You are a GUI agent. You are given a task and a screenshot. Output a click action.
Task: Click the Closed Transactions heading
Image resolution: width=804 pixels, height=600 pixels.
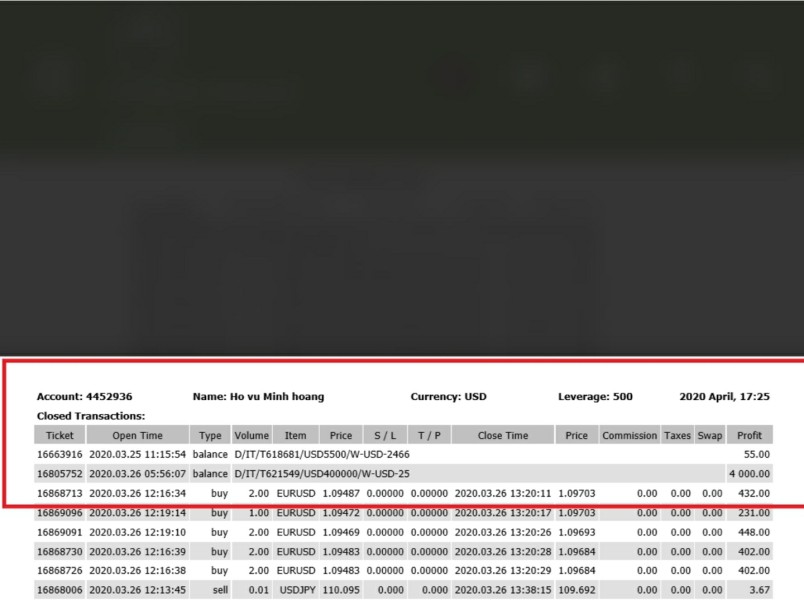pos(91,416)
